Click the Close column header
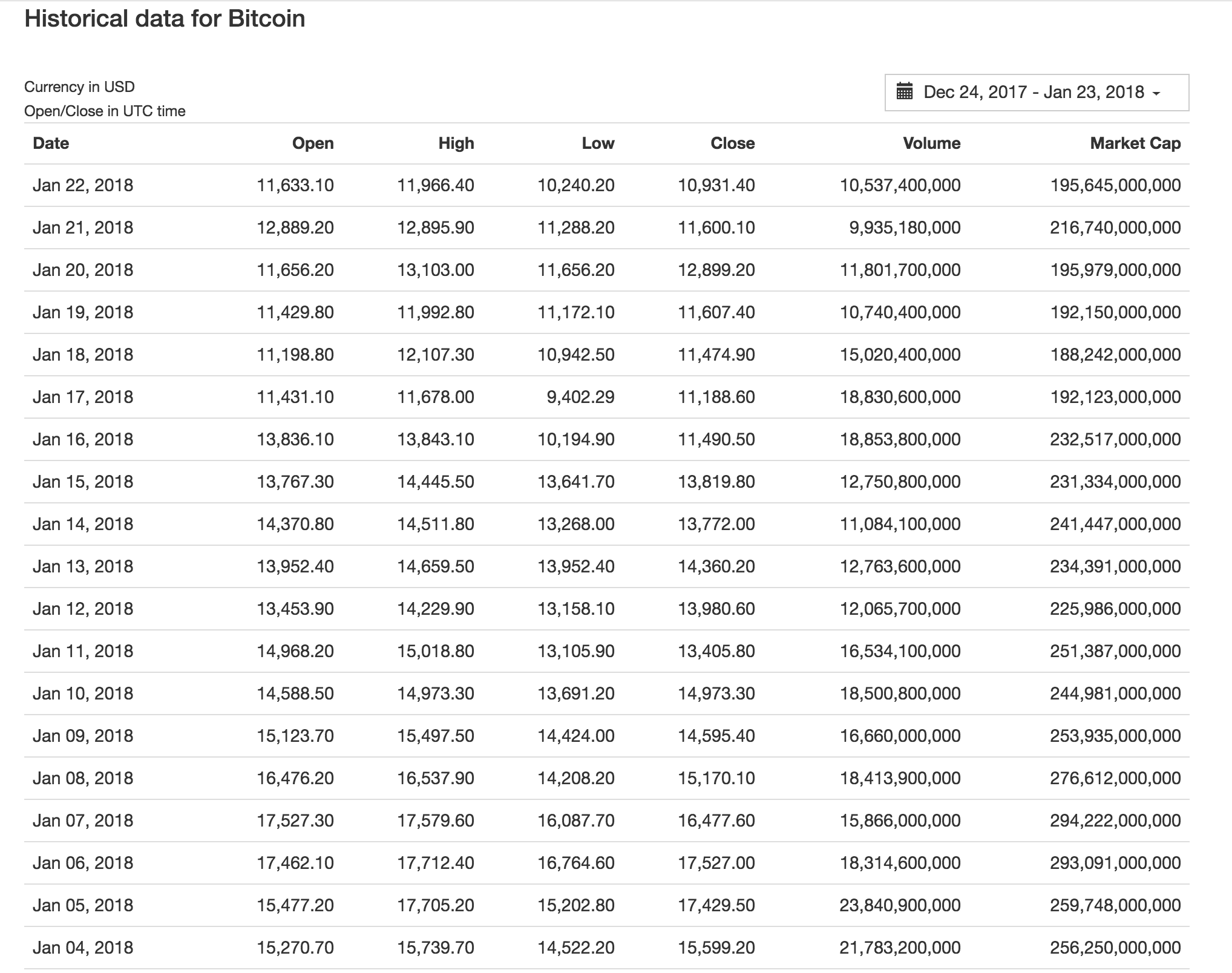 coord(733,143)
